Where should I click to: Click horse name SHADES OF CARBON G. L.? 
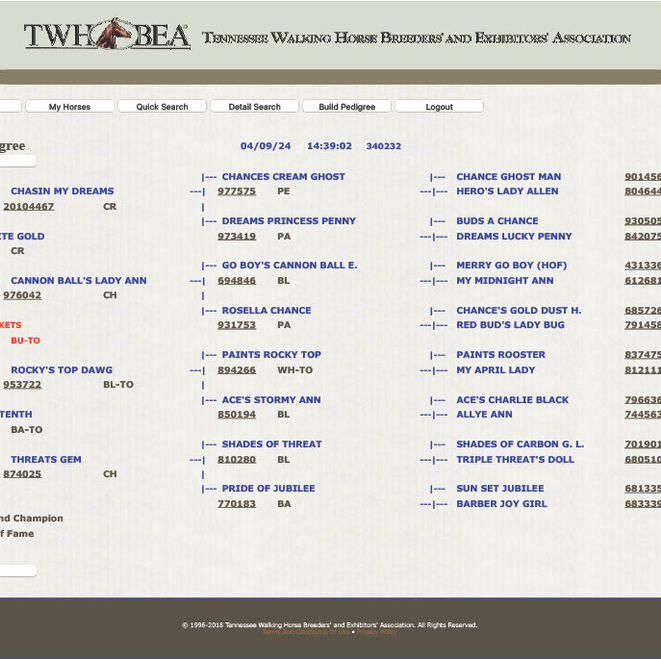[x=520, y=444]
